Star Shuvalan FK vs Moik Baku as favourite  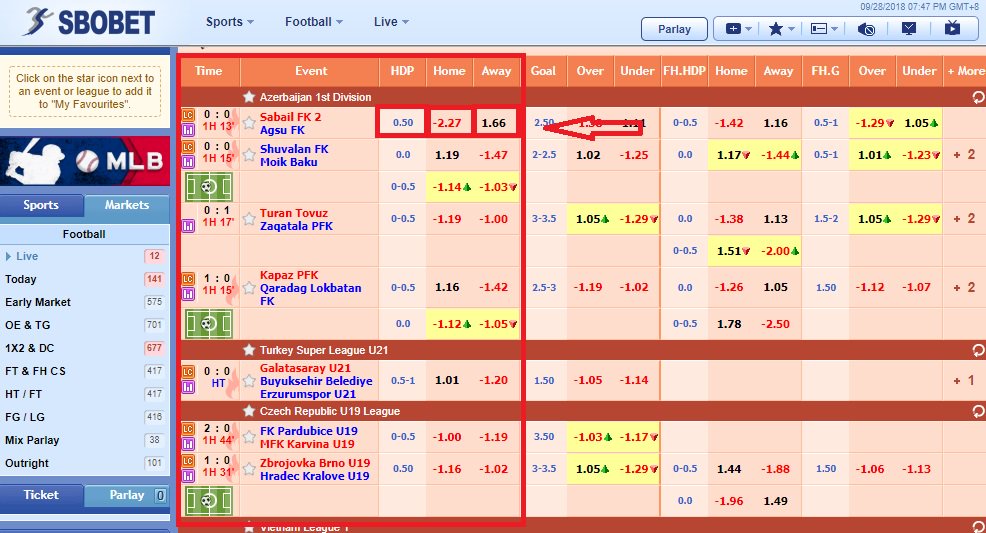[x=249, y=155]
